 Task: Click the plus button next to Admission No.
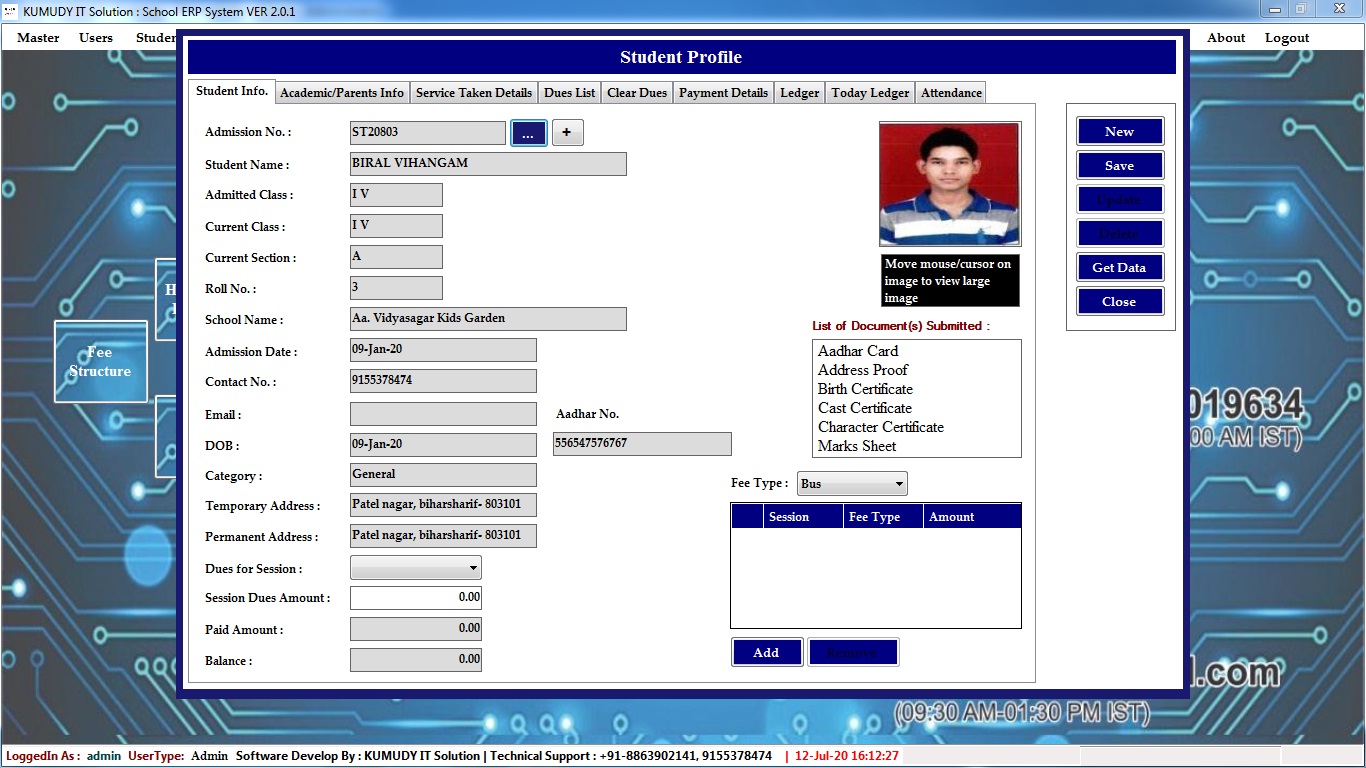[567, 133]
